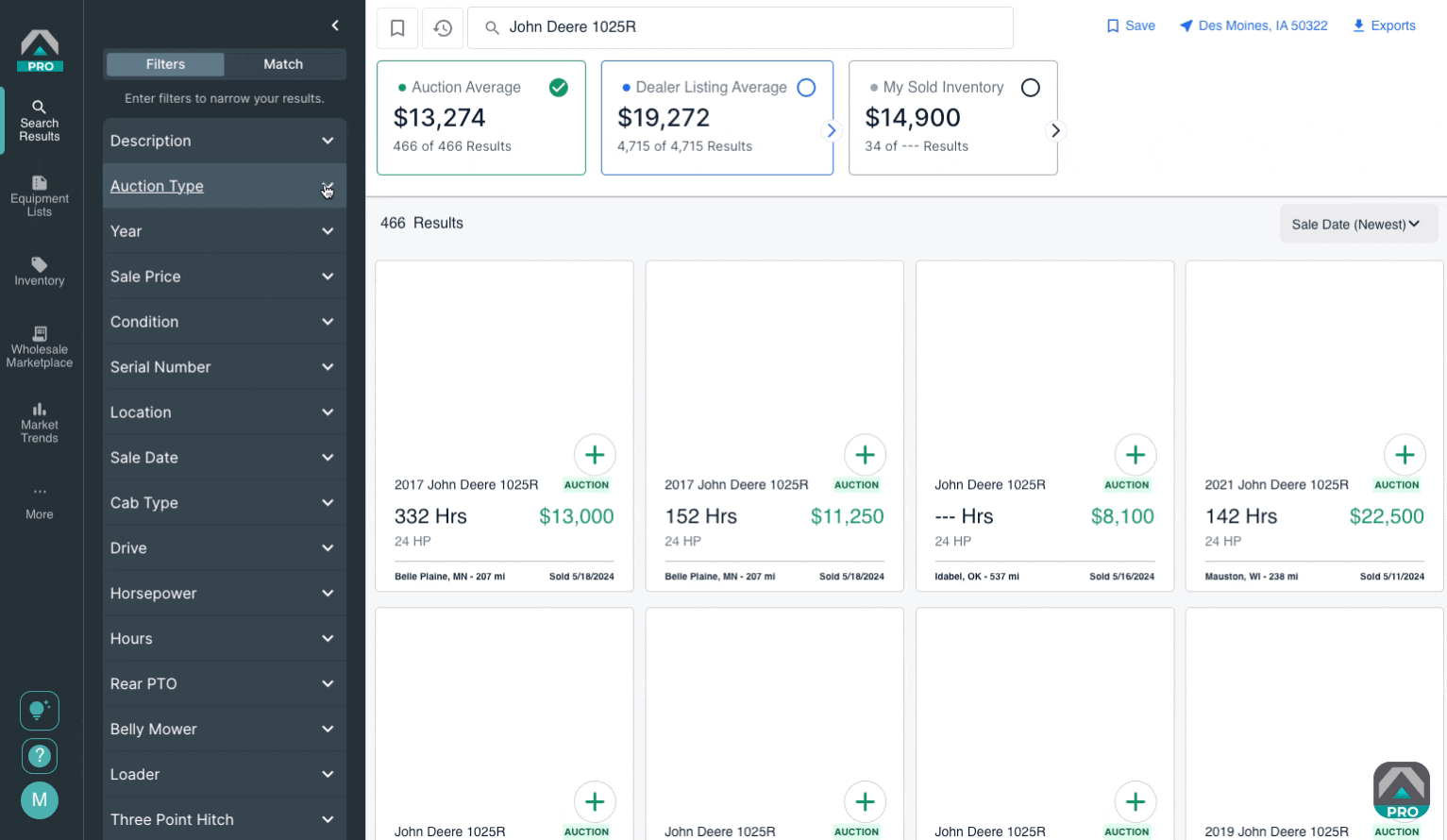Click plus on second-row third card

(x=1135, y=802)
